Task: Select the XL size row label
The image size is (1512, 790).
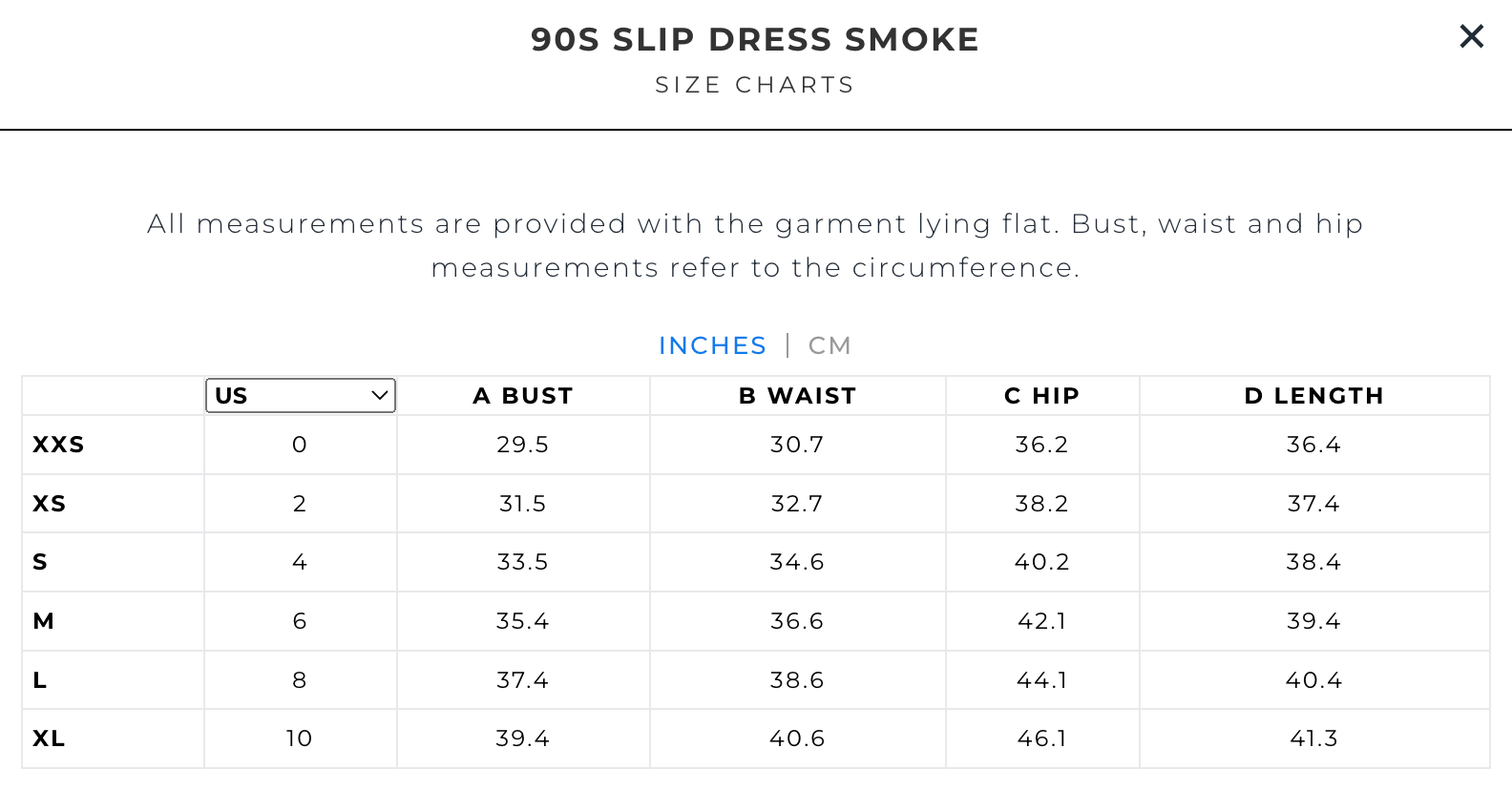Action: click(x=49, y=738)
